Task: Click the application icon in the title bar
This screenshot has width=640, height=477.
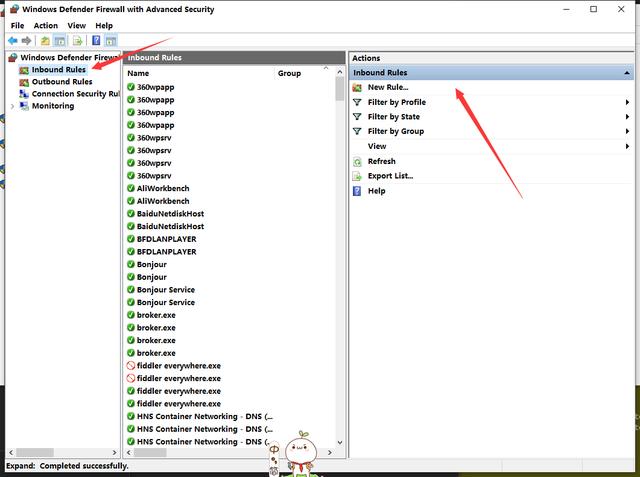Action: pyautogui.click(x=14, y=9)
